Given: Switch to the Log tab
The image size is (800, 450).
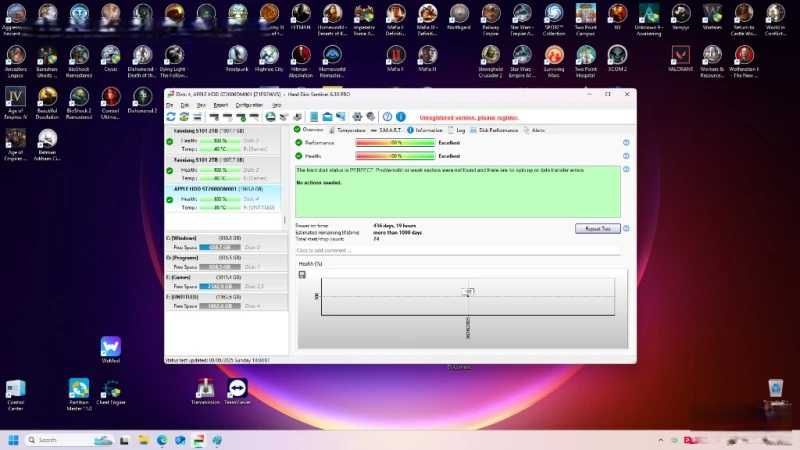Looking at the screenshot, I should [457, 130].
